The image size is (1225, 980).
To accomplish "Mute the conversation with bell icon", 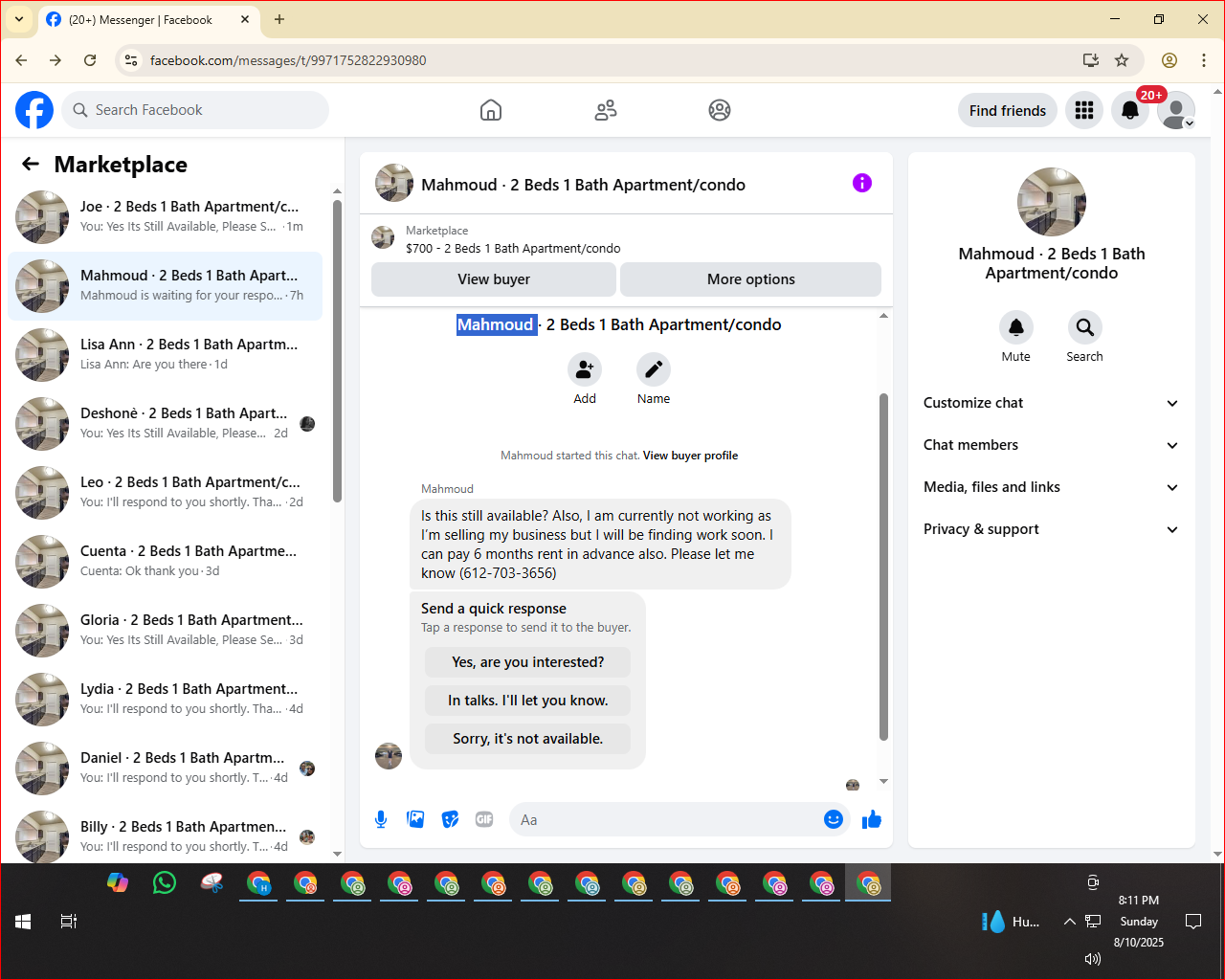I will pos(1016,327).
